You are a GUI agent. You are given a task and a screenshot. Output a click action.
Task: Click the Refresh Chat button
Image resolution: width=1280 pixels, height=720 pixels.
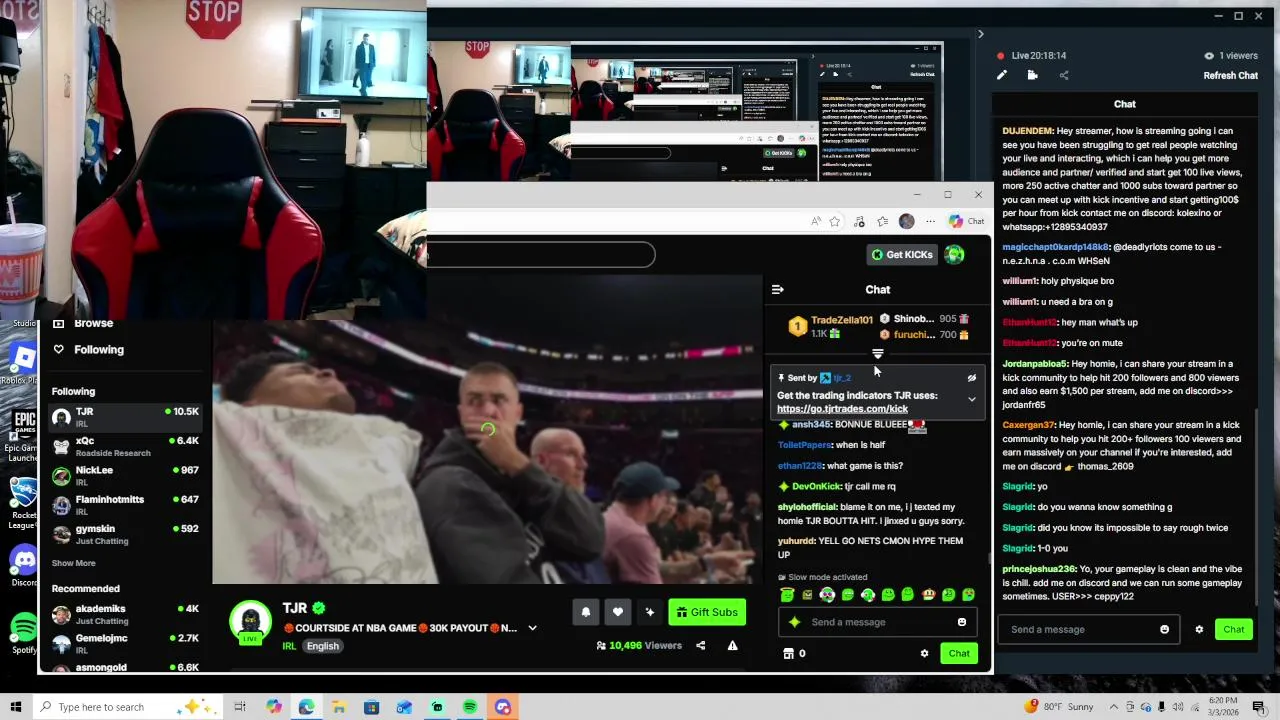point(1230,76)
